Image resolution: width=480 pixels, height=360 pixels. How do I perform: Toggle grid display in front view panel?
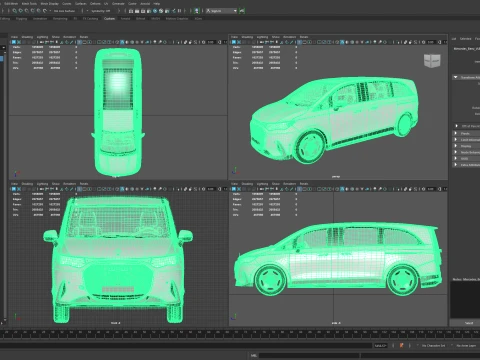79,189
